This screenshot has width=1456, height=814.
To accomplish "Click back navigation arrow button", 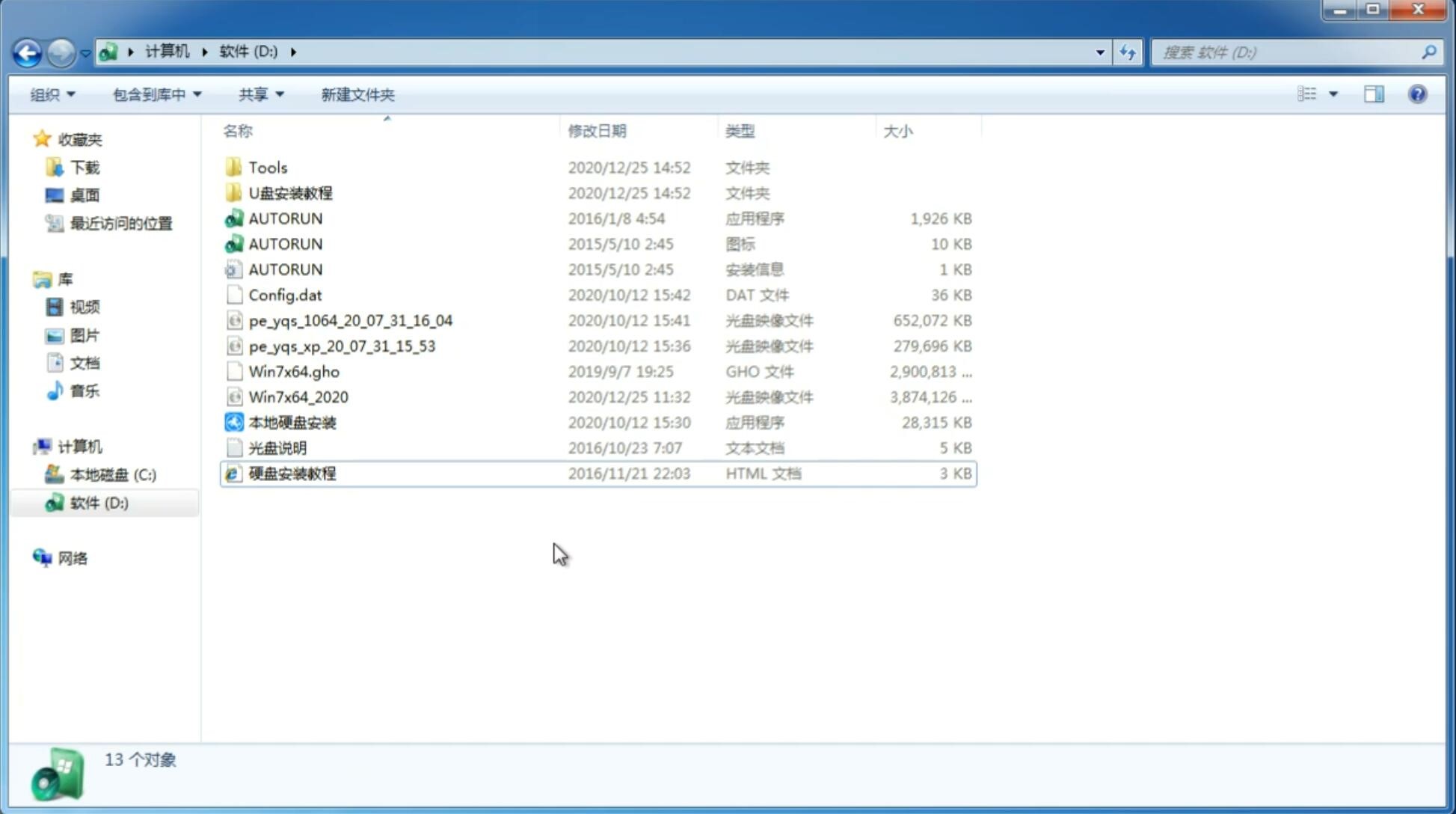I will tap(28, 51).
